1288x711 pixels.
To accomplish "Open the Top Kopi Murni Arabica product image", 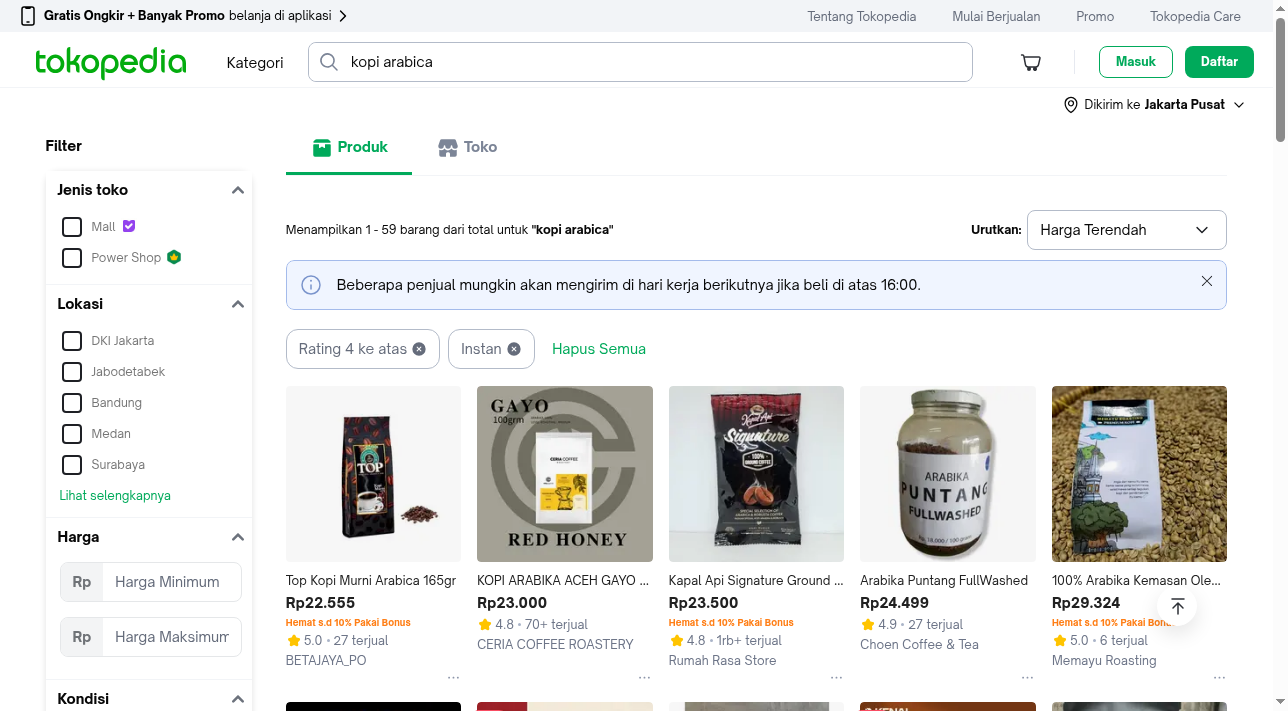I will pos(373,474).
